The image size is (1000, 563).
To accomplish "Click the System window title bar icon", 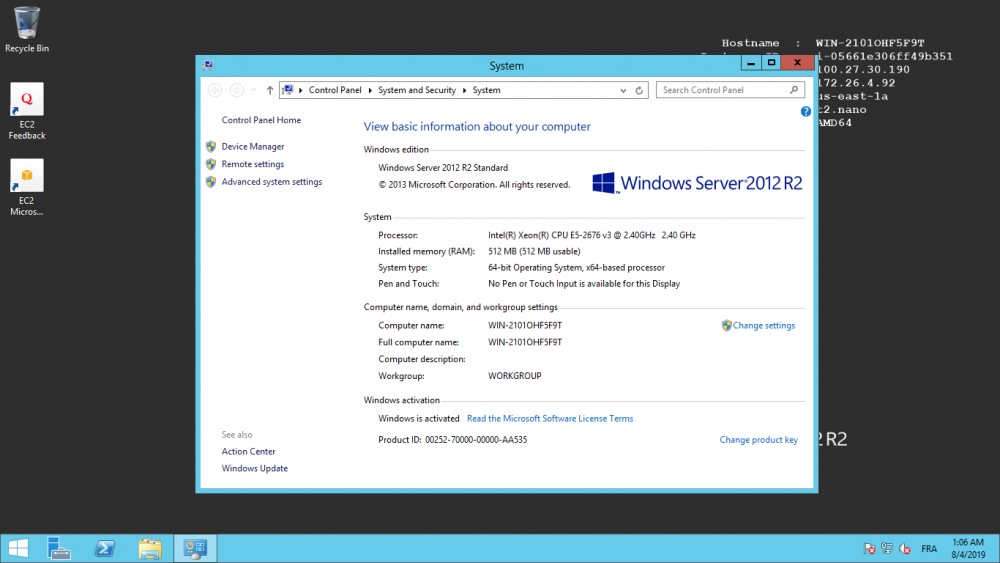I will (208, 65).
